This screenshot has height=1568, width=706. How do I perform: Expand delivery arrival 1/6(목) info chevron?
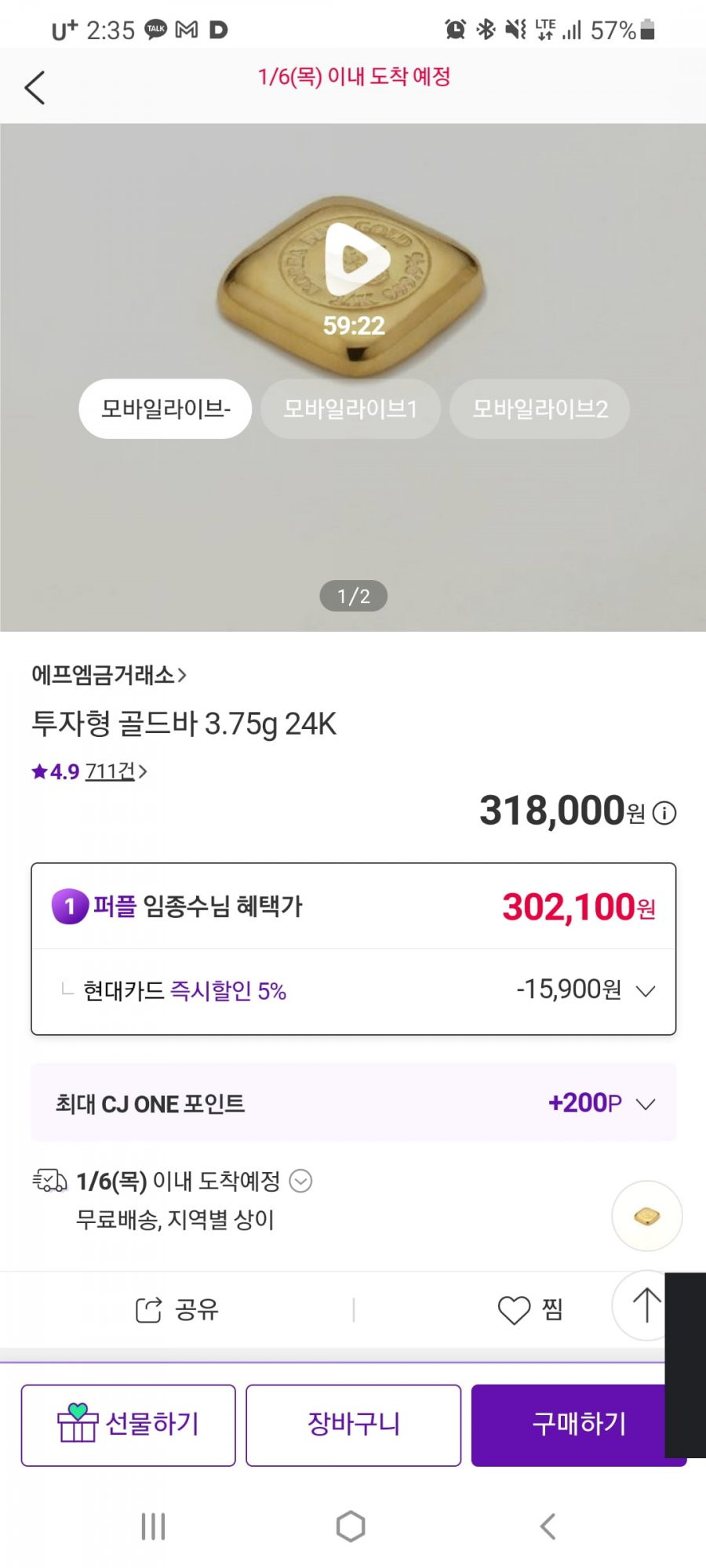pyautogui.click(x=301, y=1181)
